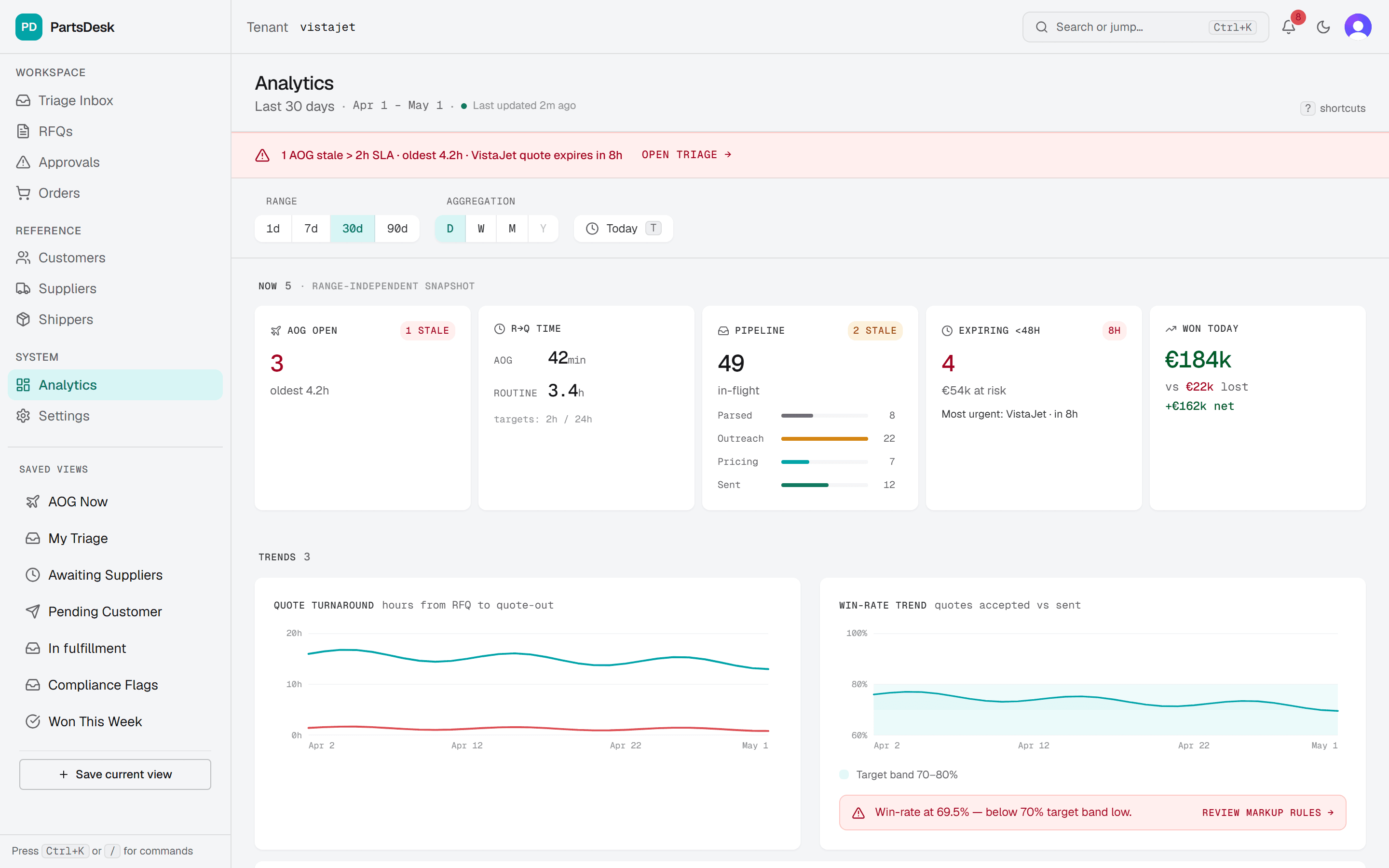Click the Pricing pipeline progress bar

[824, 462]
